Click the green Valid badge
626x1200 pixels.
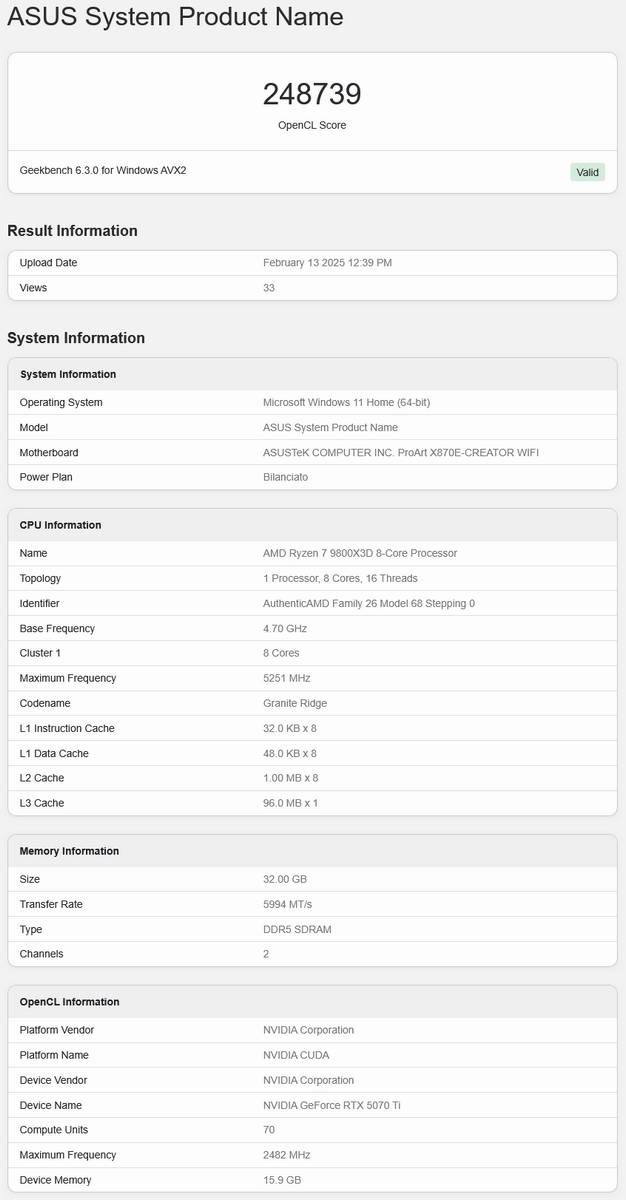coord(588,172)
